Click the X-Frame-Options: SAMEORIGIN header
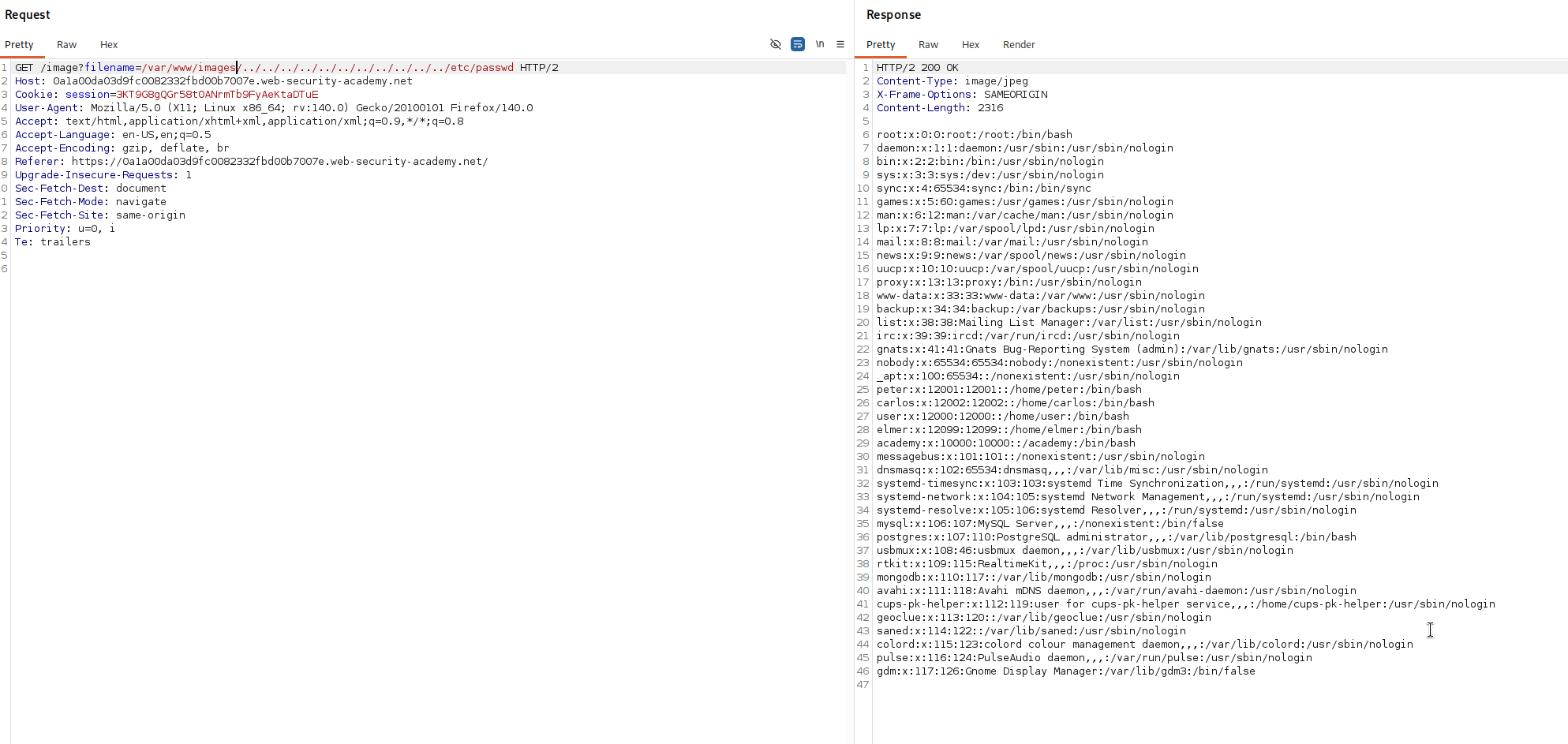This screenshot has width=1568, height=744. click(962, 95)
